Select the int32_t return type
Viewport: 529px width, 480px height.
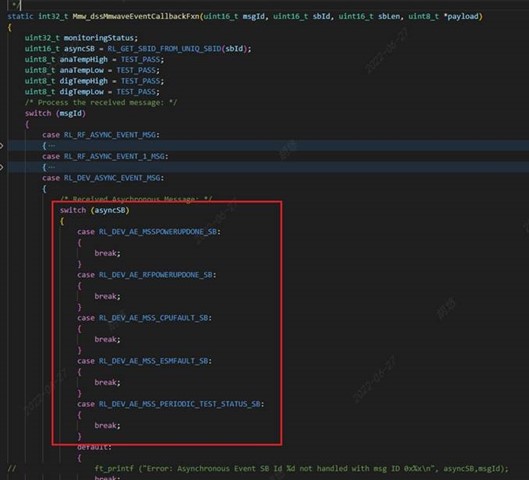pos(53,16)
